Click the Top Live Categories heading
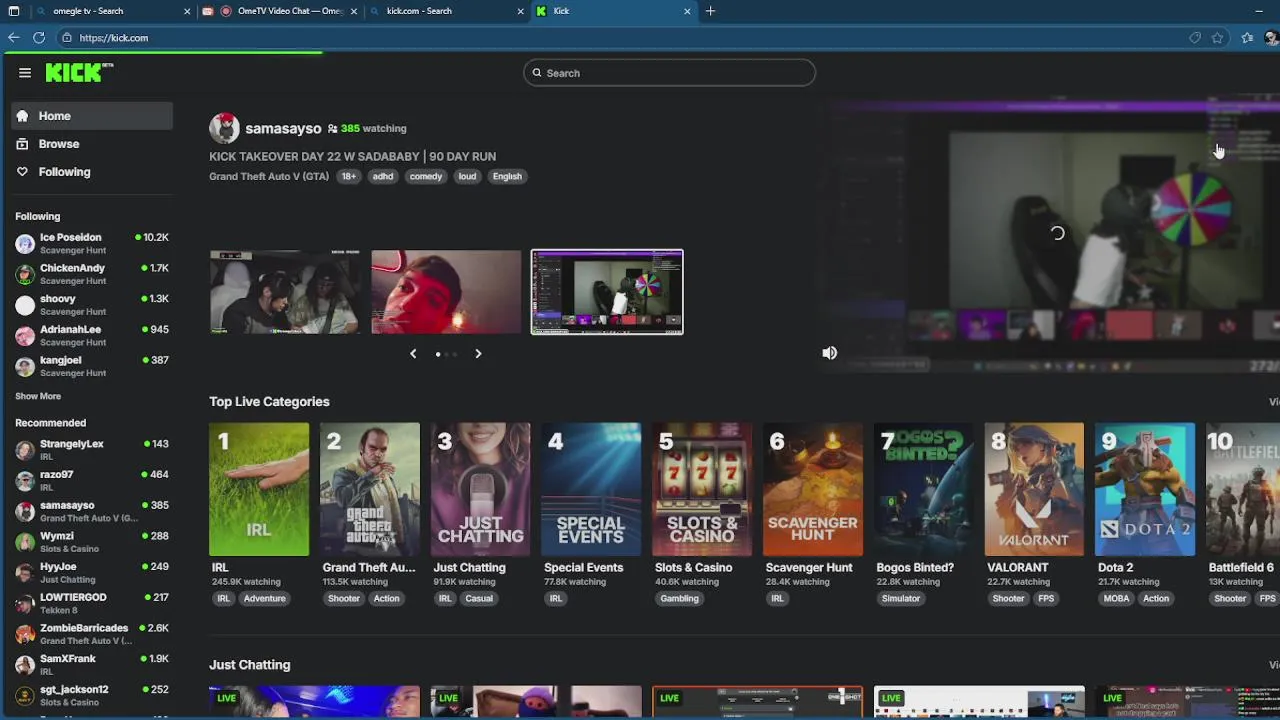The width and height of the screenshot is (1280, 720). 269,402
